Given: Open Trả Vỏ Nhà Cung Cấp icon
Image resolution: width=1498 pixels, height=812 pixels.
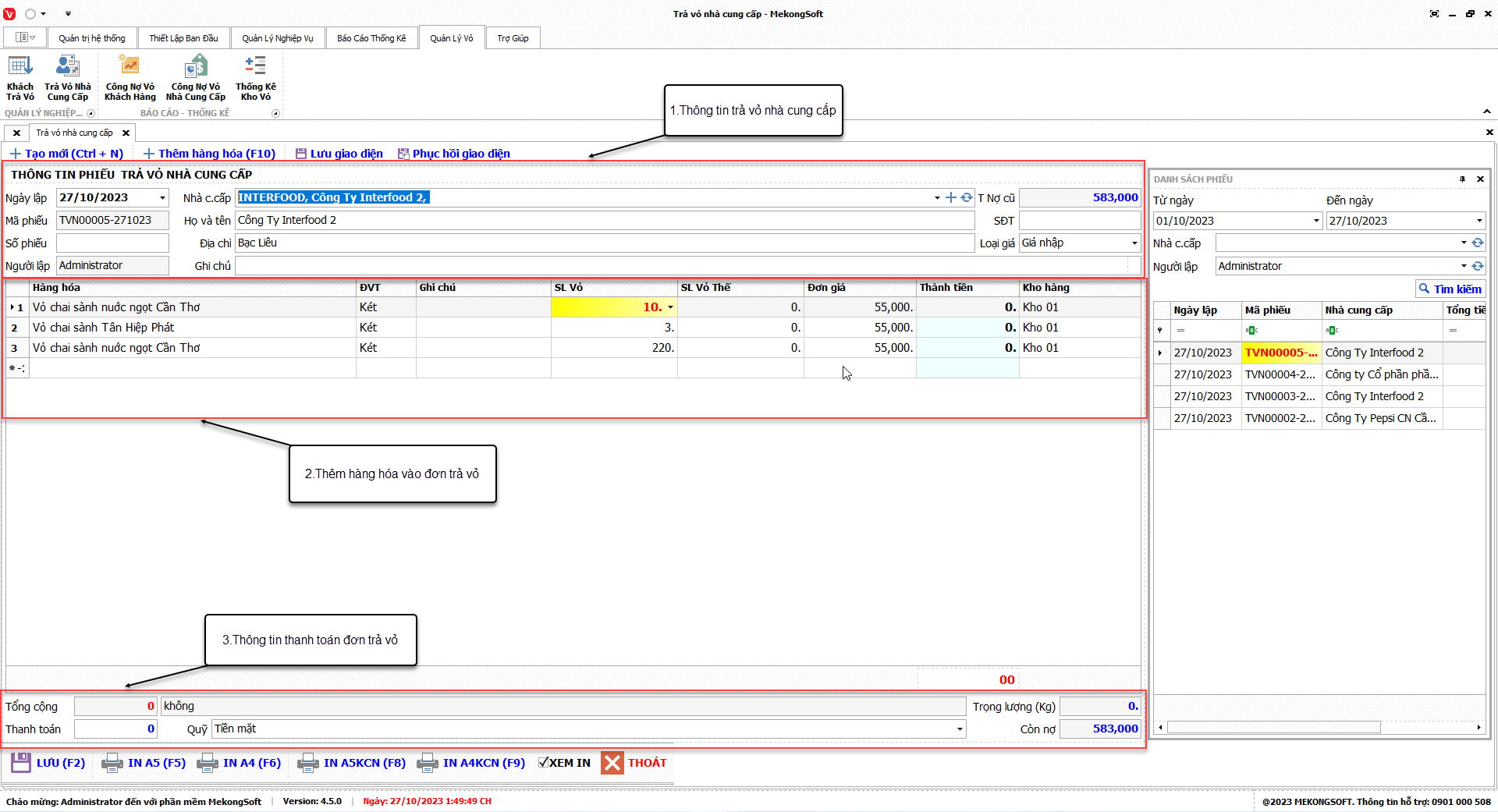Looking at the screenshot, I should (x=68, y=67).
